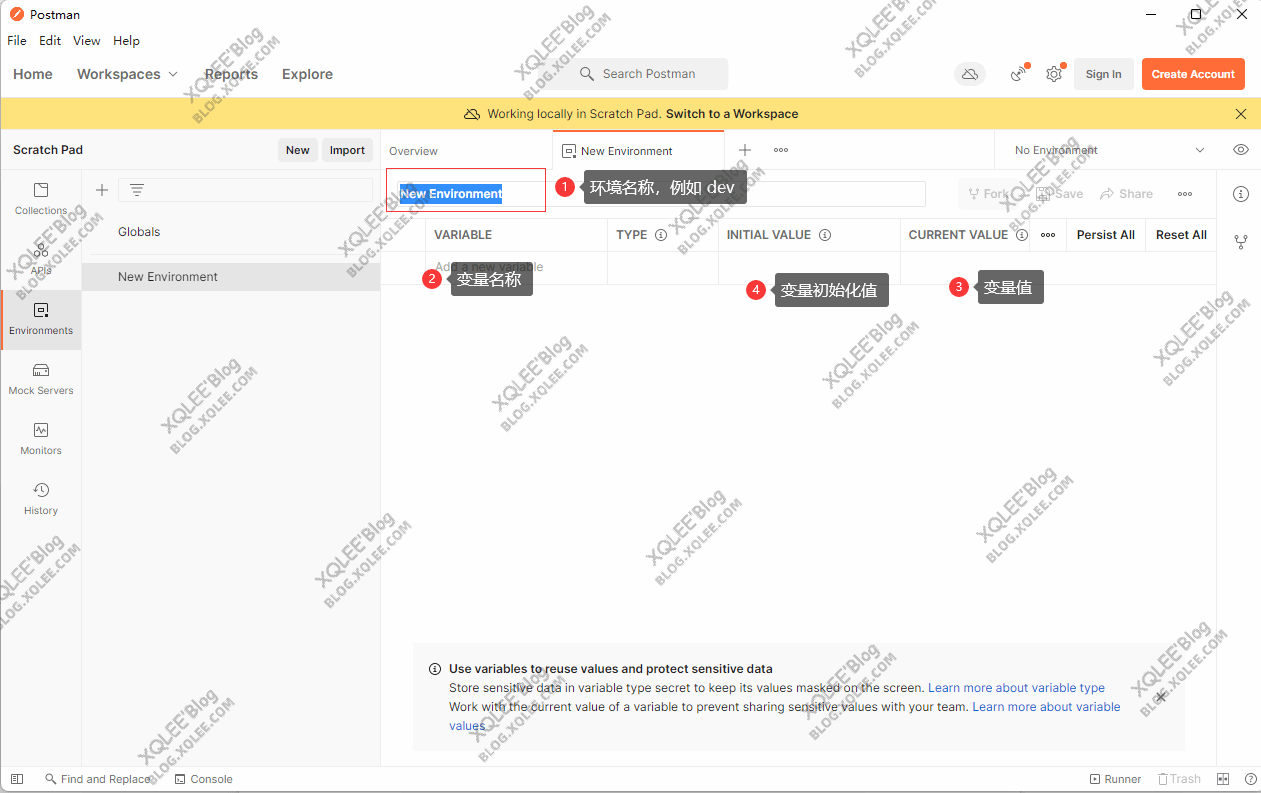This screenshot has width=1261, height=793.
Task: Open the File menu
Action: click(17, 41)
